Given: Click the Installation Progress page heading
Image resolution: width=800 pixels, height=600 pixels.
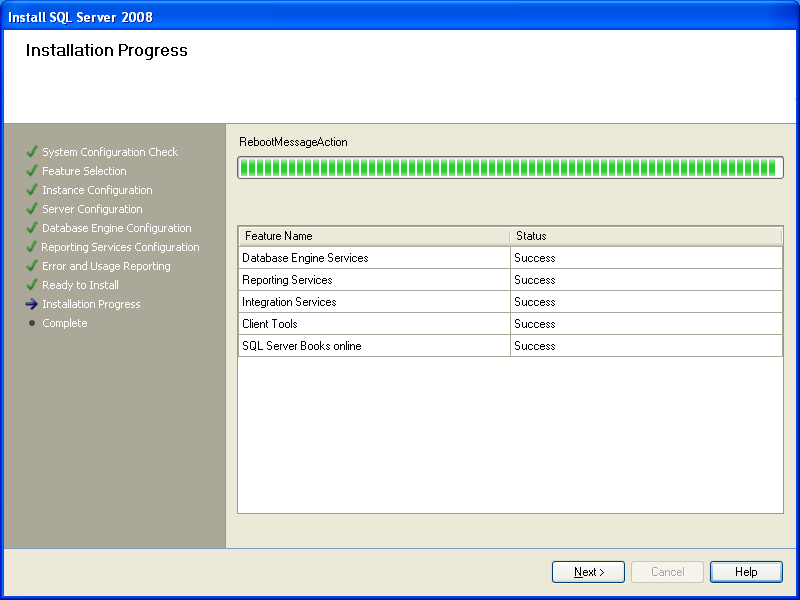Looking at the screenshot, I should [106, 50].
